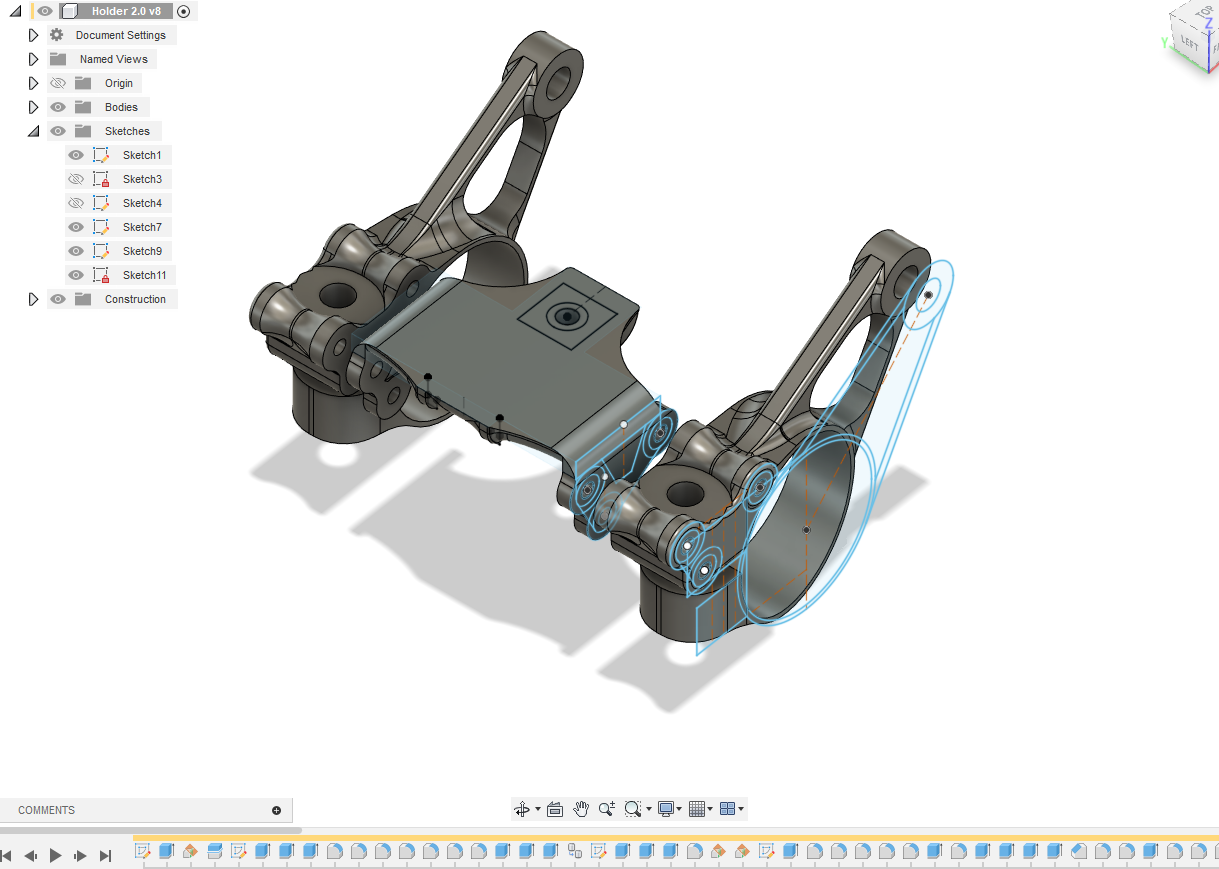Click the Sketch3 locked sketch icon
Screen dimensions: 1219x869
pos(101,179)
